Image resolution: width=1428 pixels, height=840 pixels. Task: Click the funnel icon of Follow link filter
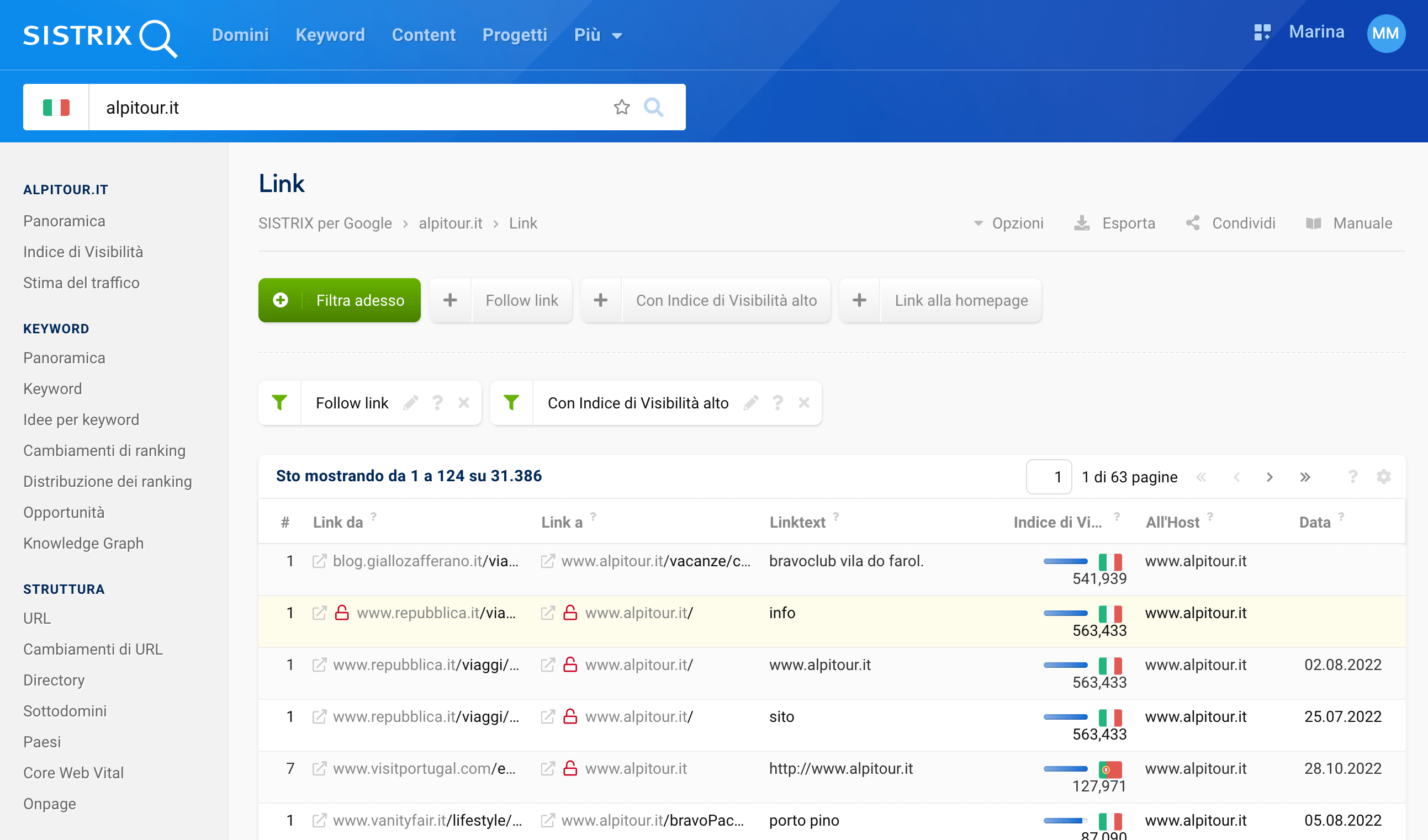click(x=279, y=403)
